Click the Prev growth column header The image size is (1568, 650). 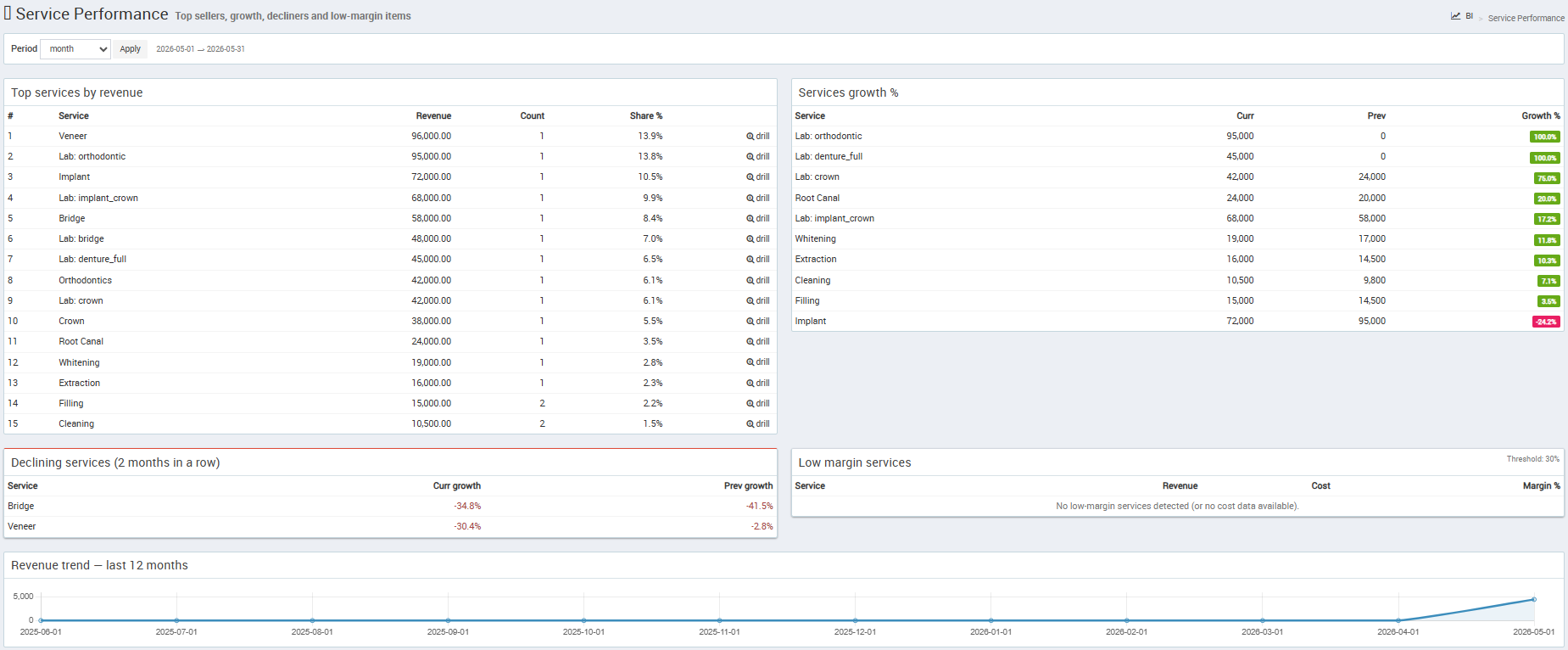click(748, 485)
